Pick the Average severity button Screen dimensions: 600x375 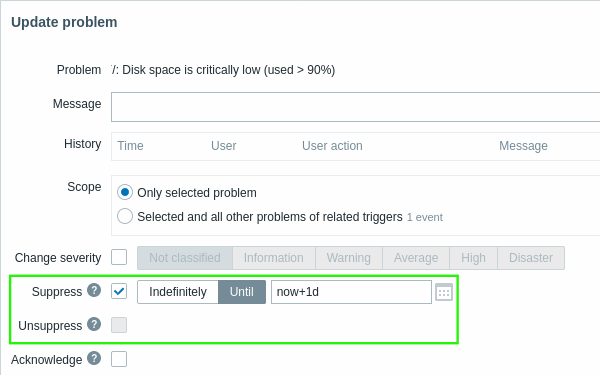tap(416, 258)
